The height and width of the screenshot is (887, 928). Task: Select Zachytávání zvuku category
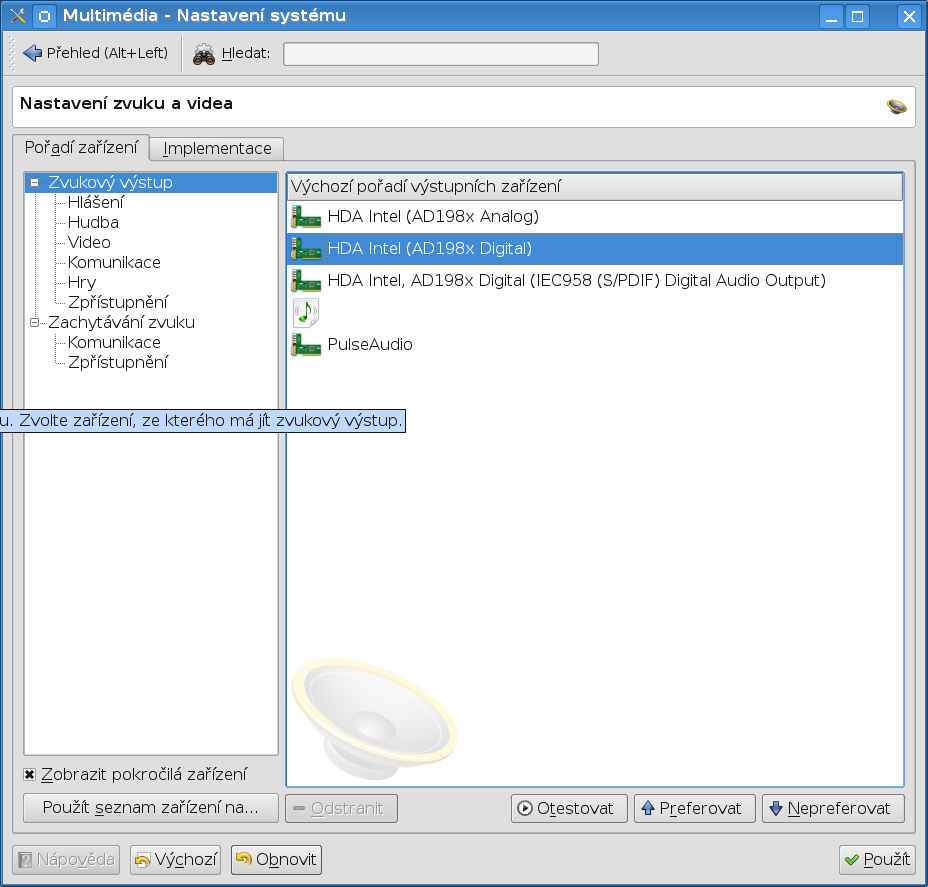point(121,322)
